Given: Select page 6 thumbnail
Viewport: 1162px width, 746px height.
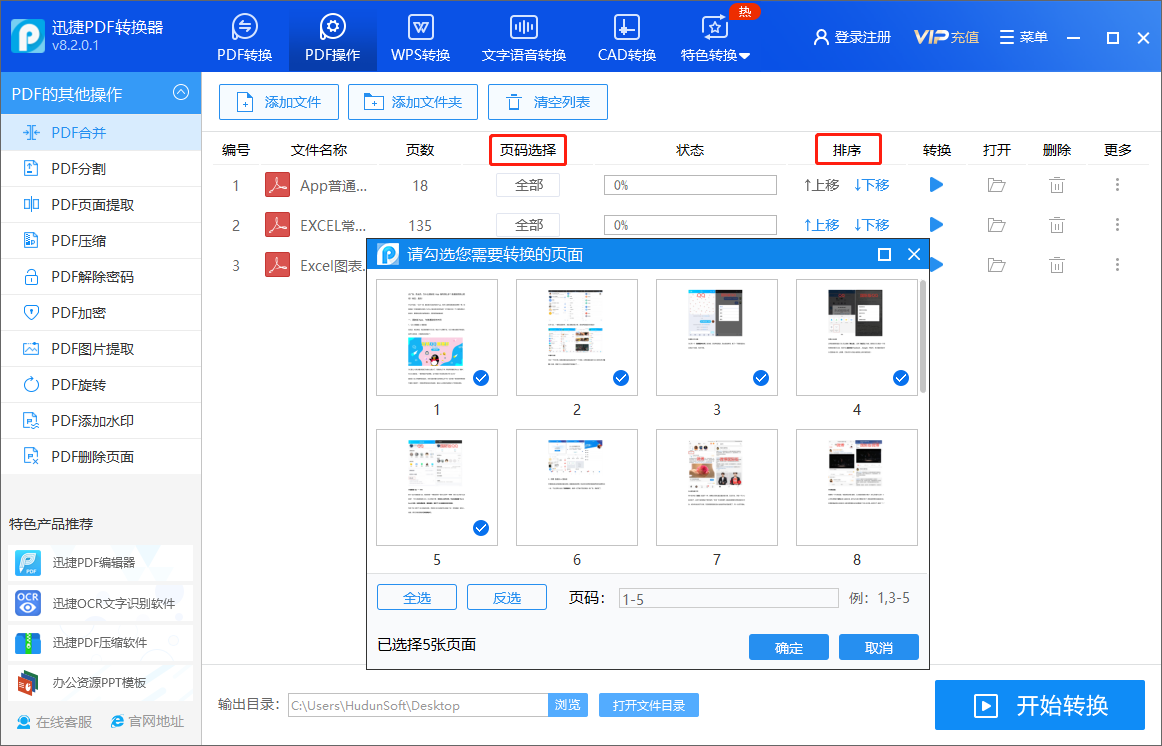Looking at the screenshot, I should point(577,487).
